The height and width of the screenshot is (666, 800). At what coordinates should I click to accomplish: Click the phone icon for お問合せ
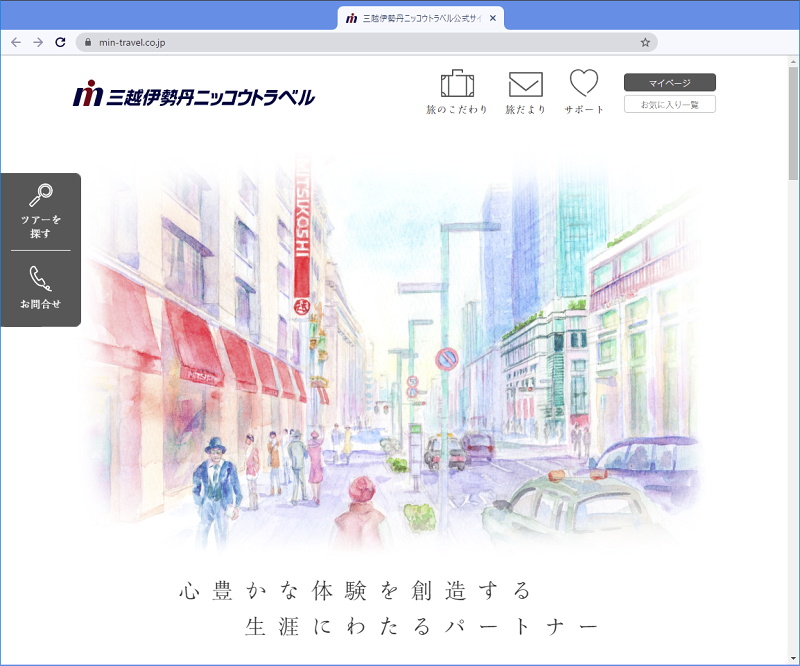[41, 277]
